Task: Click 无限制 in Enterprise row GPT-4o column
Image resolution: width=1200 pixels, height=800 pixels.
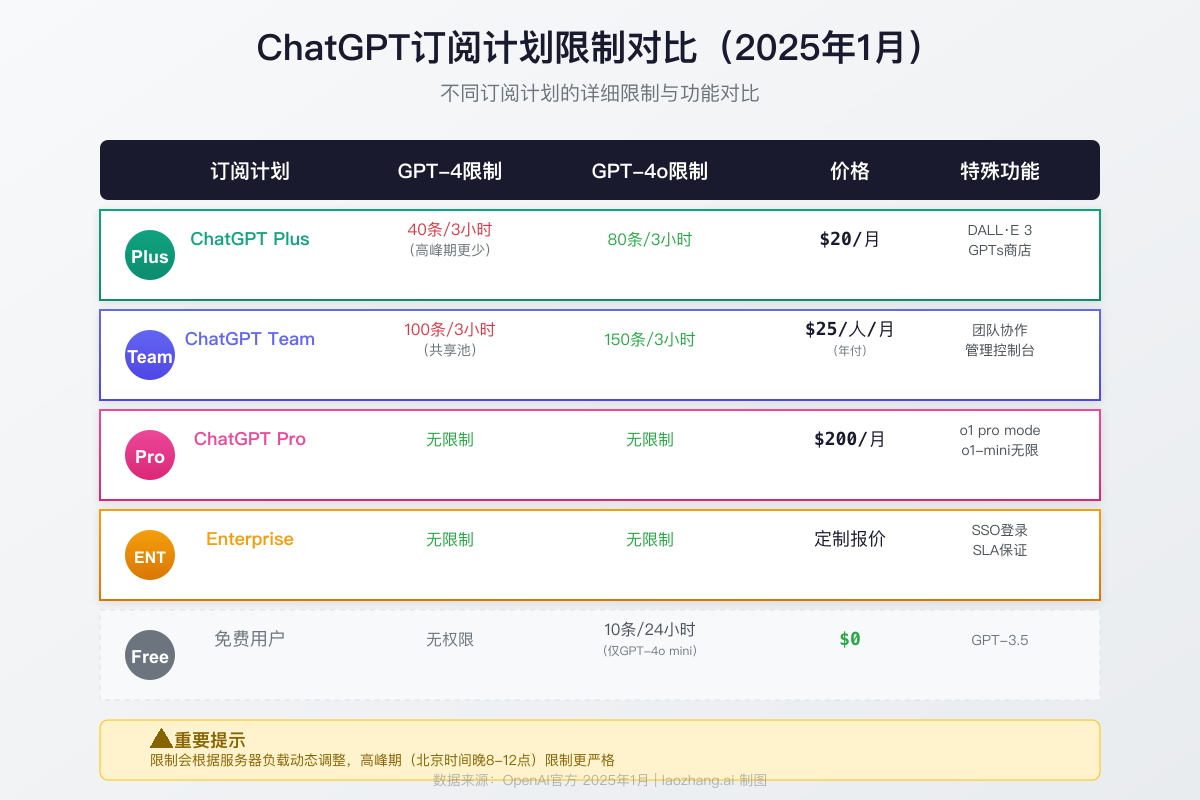Action: (x=650, y=540)
